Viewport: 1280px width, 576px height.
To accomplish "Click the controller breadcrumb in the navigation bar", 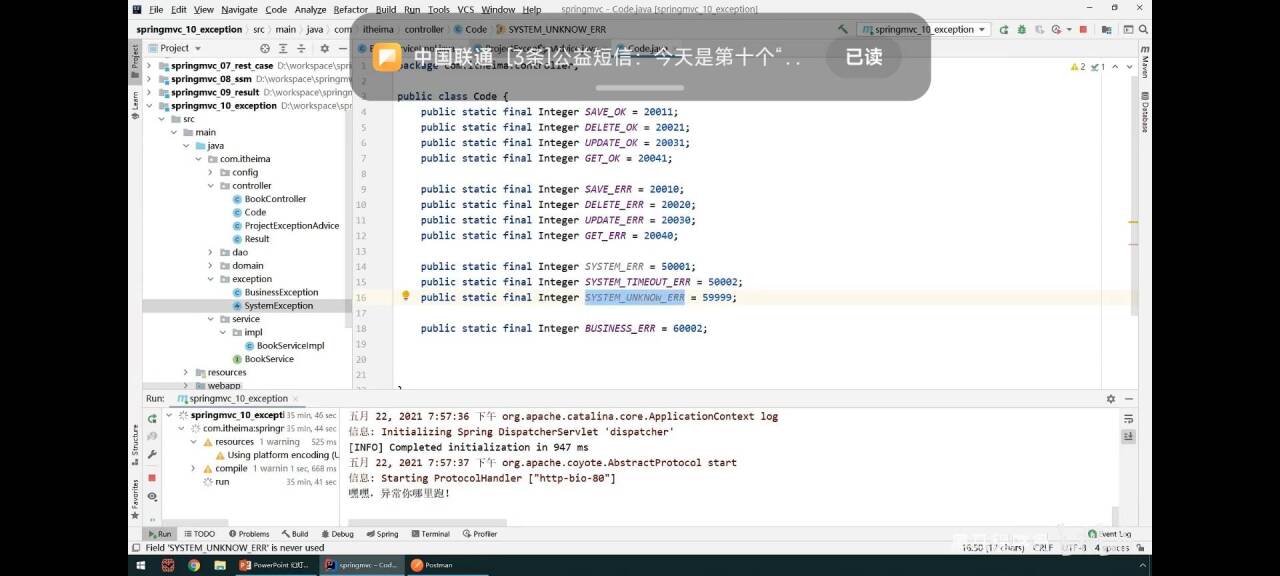I will click(424, 29).
